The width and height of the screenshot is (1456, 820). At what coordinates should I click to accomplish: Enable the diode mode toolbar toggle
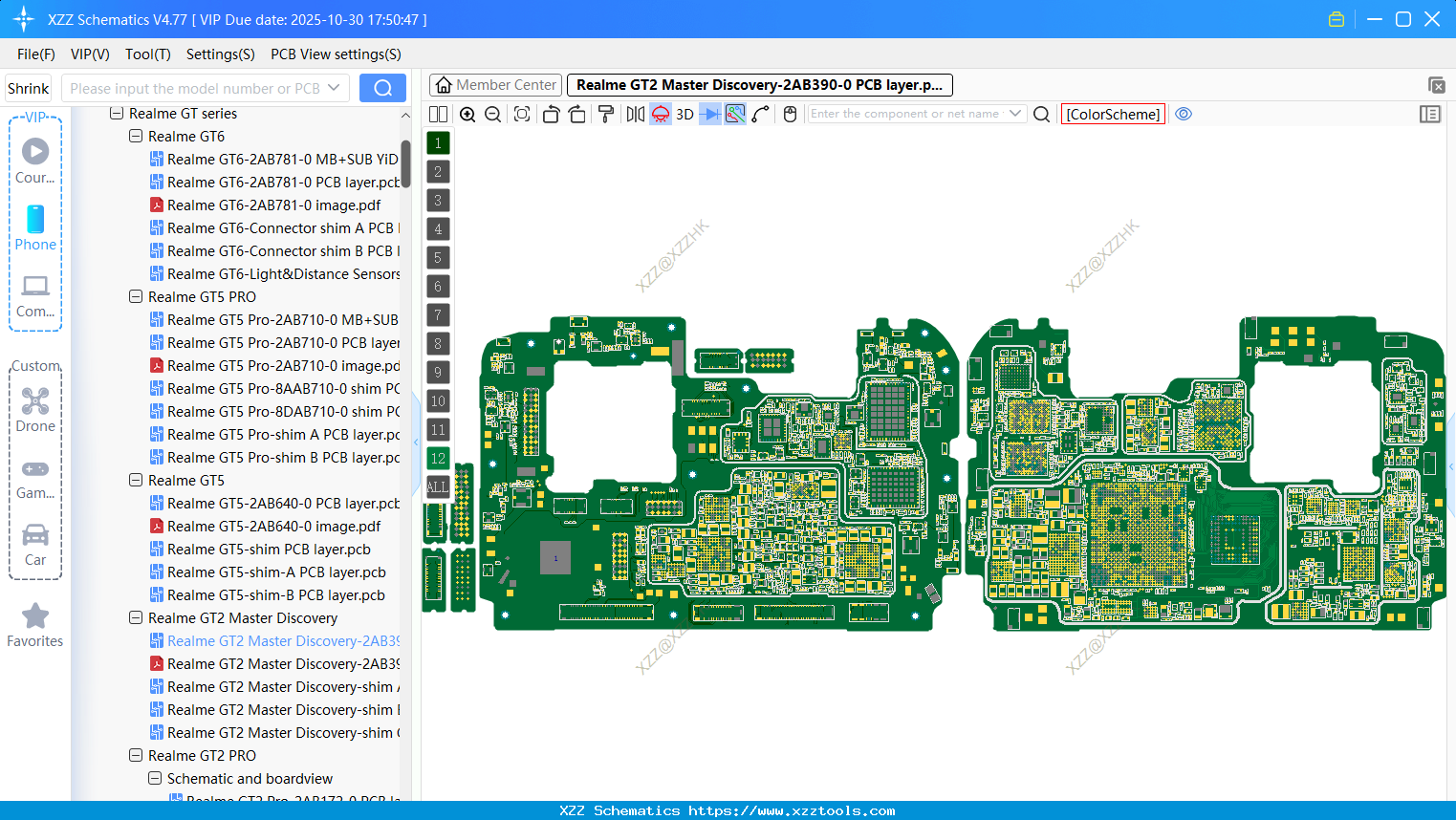point(709,114)
